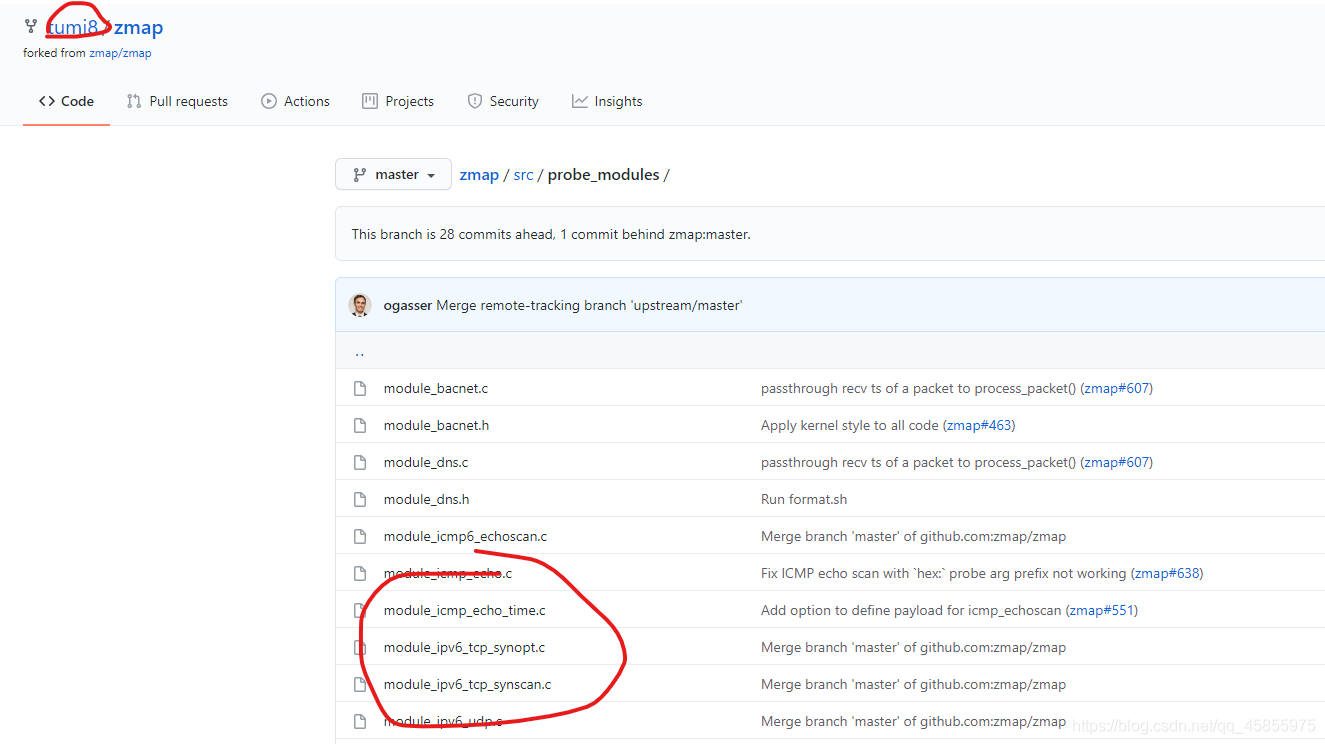View the Insights tab

pos(607,101)
